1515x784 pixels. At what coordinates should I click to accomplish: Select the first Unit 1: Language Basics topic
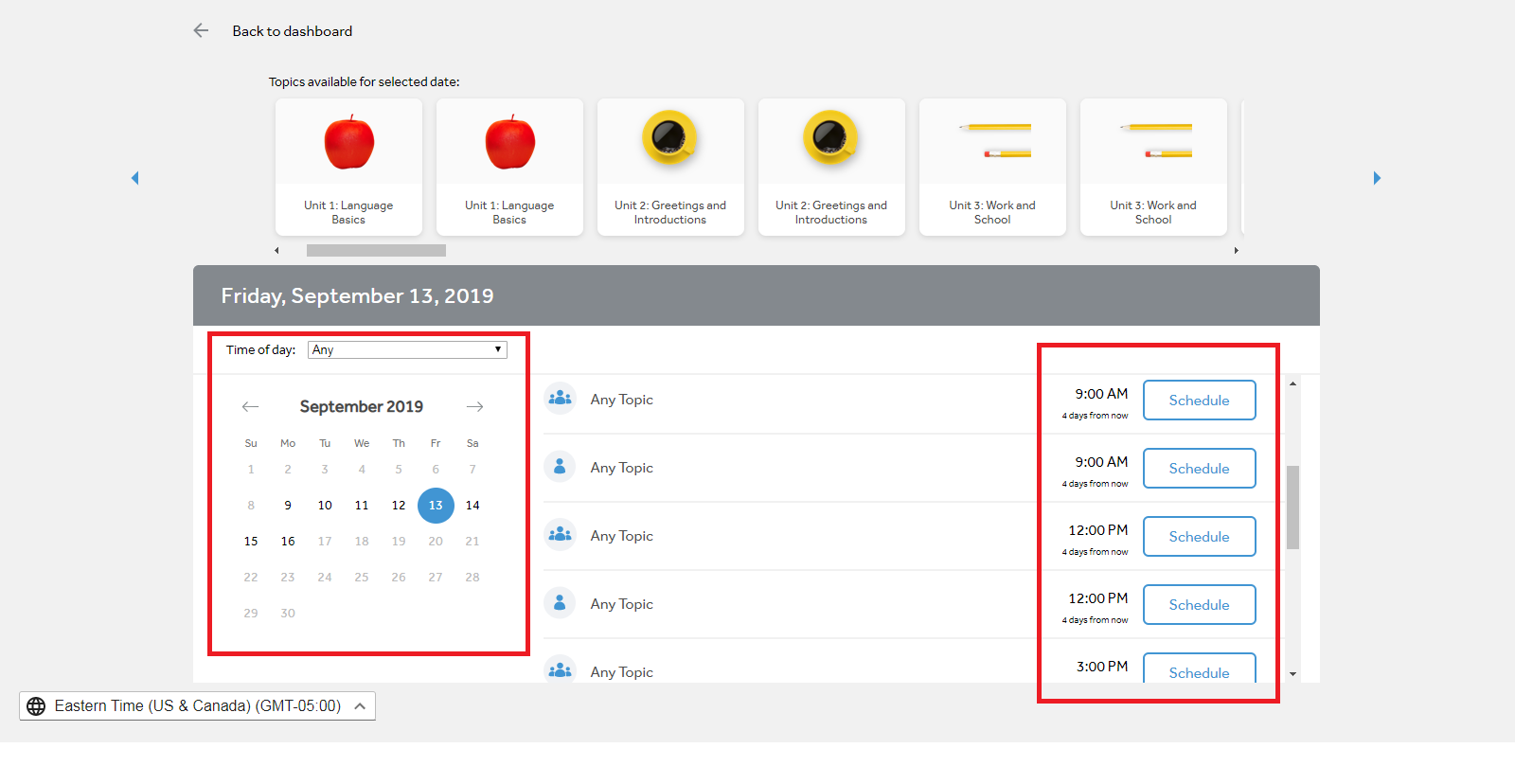pyautogui.click(x=348, y=168)
